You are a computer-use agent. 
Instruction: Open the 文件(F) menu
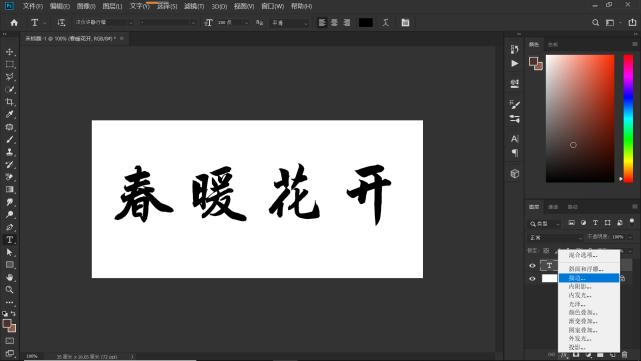(33, 6)
